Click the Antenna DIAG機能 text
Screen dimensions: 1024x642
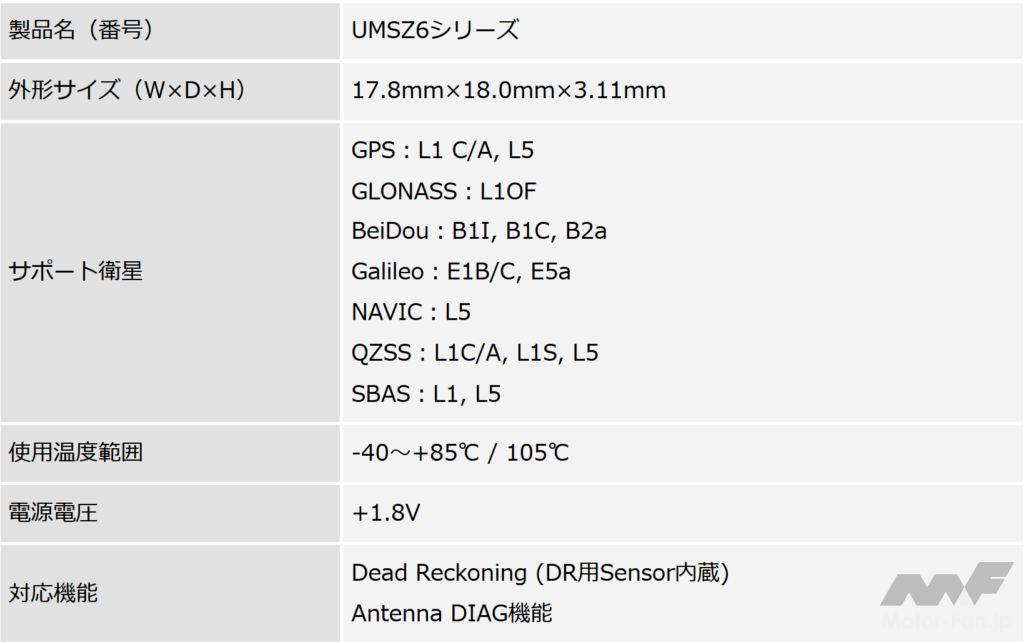tap(452, 613)
